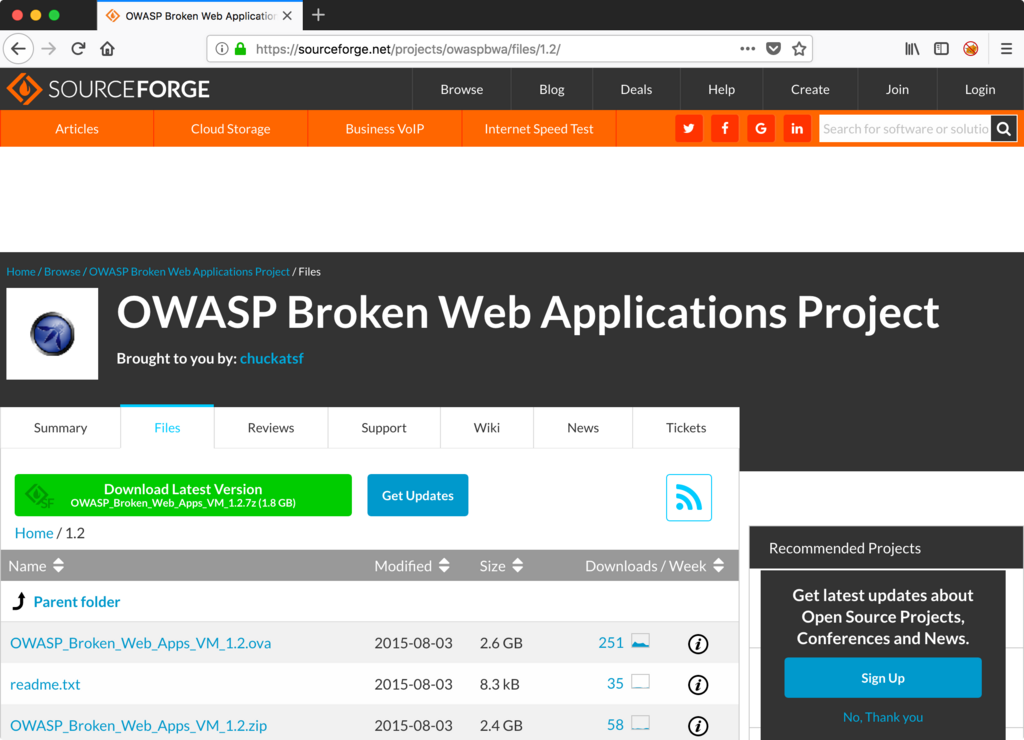Open download stats chart for readme.txt
The width and height of the screenshot is (1024, 740).
click(641, 682)
